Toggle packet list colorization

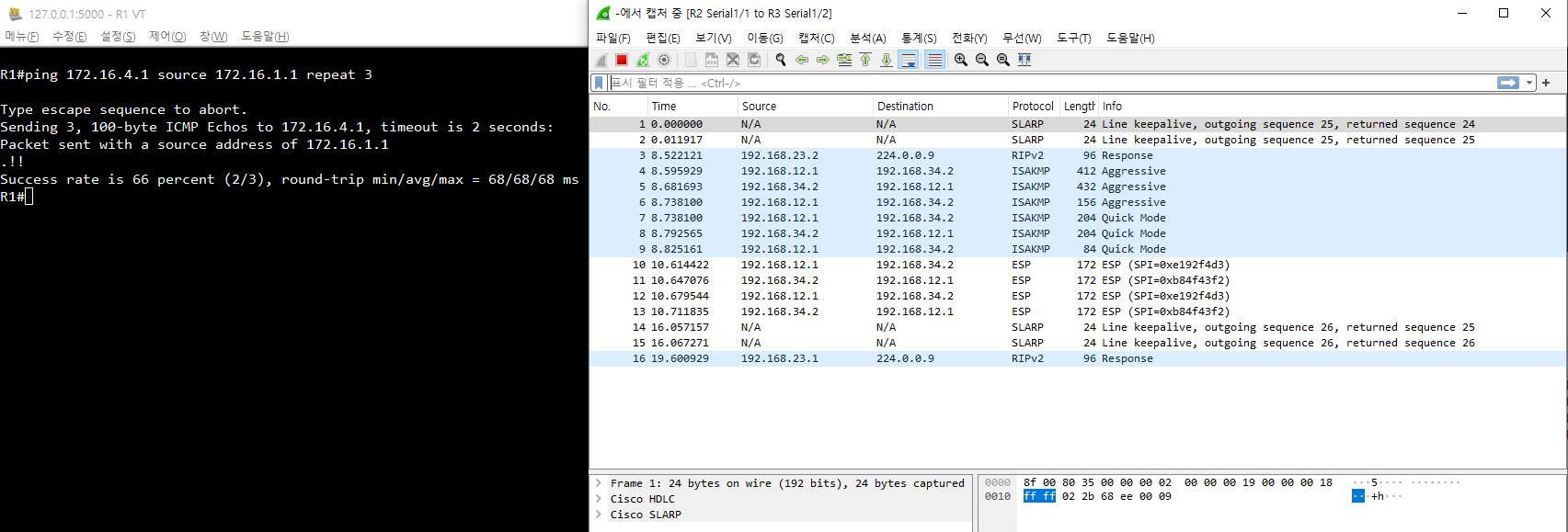pyautogui.click(x=935, y=60)
